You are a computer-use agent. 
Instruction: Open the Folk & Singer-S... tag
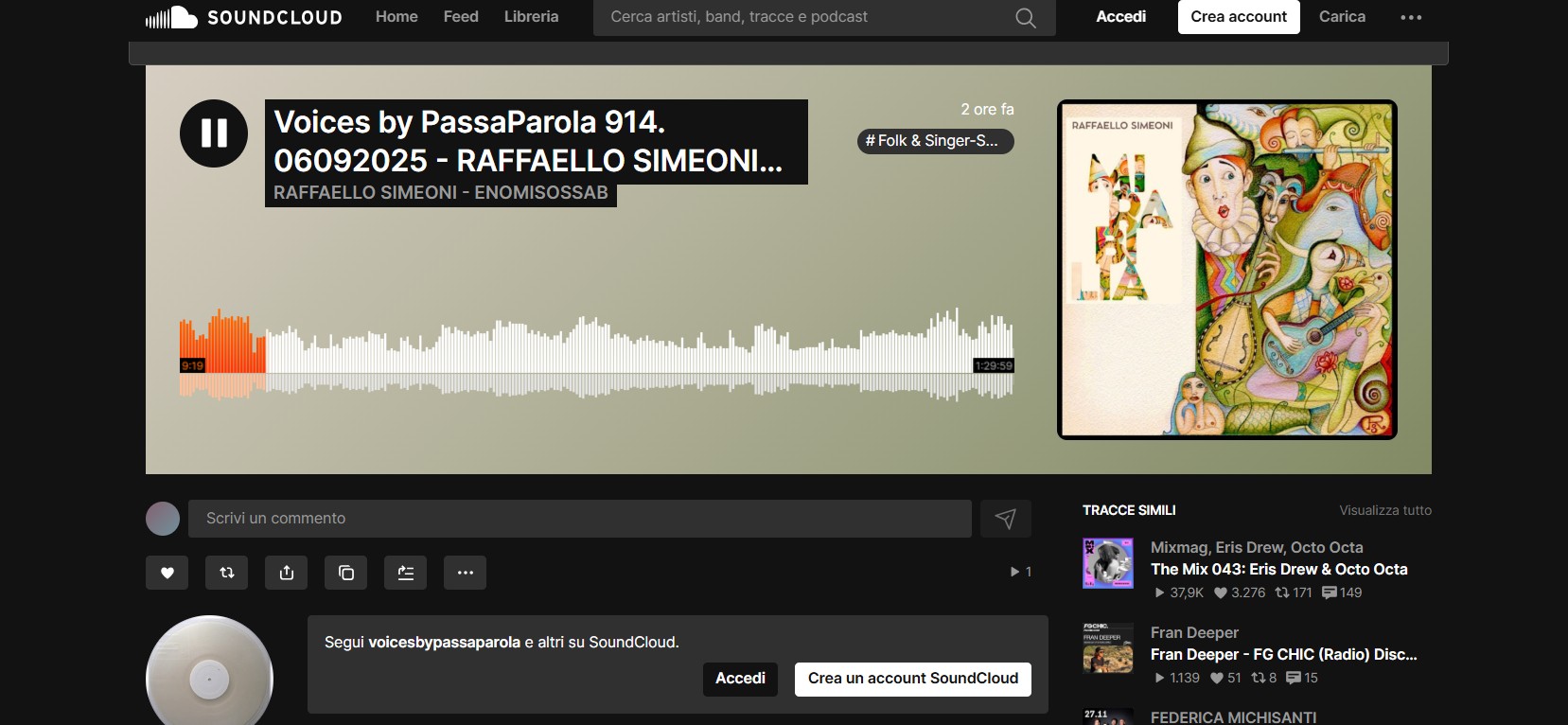pyautogui.click(x=935, y=141)
